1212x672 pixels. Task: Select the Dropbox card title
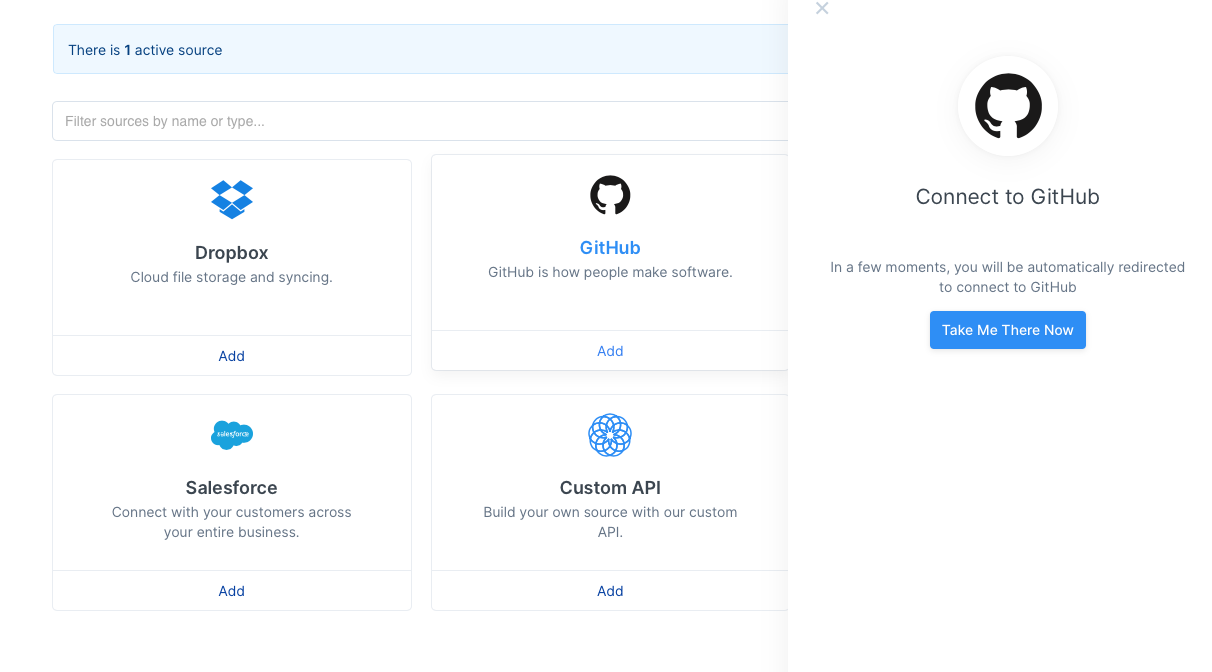[232, 253]
